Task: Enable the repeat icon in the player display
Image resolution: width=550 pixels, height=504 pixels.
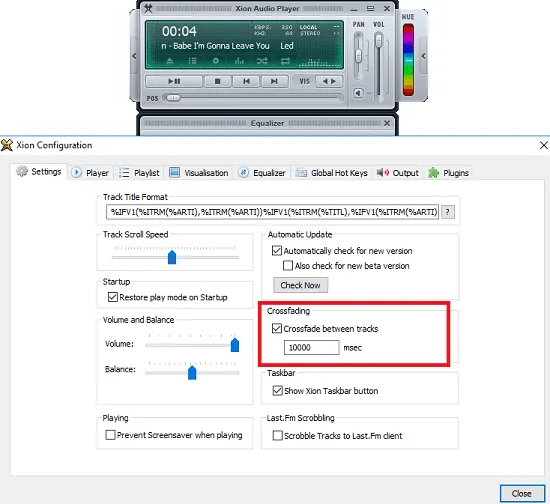Action: (x=285, y=61)
